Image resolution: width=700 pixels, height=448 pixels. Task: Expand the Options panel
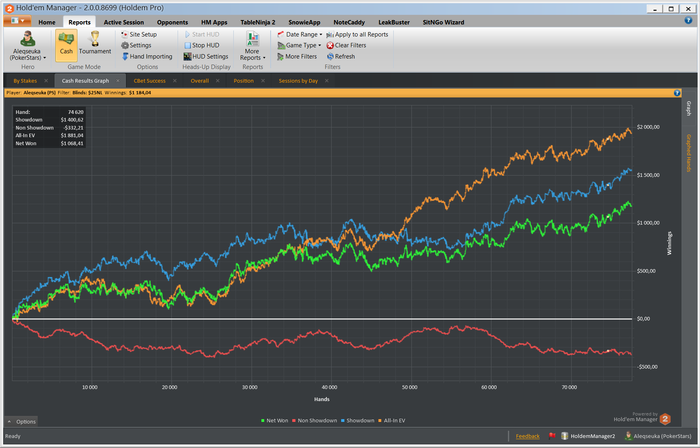coord(21,421)
